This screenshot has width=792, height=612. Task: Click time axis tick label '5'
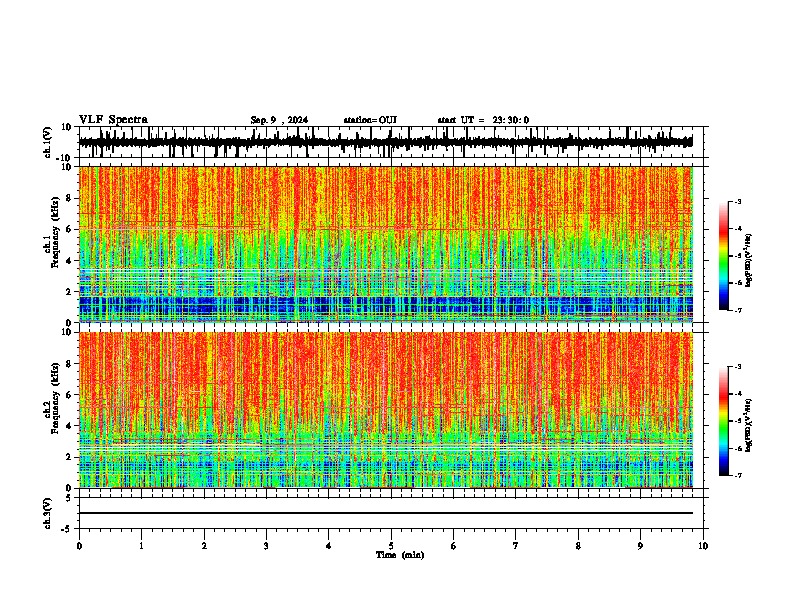(391, 546)
